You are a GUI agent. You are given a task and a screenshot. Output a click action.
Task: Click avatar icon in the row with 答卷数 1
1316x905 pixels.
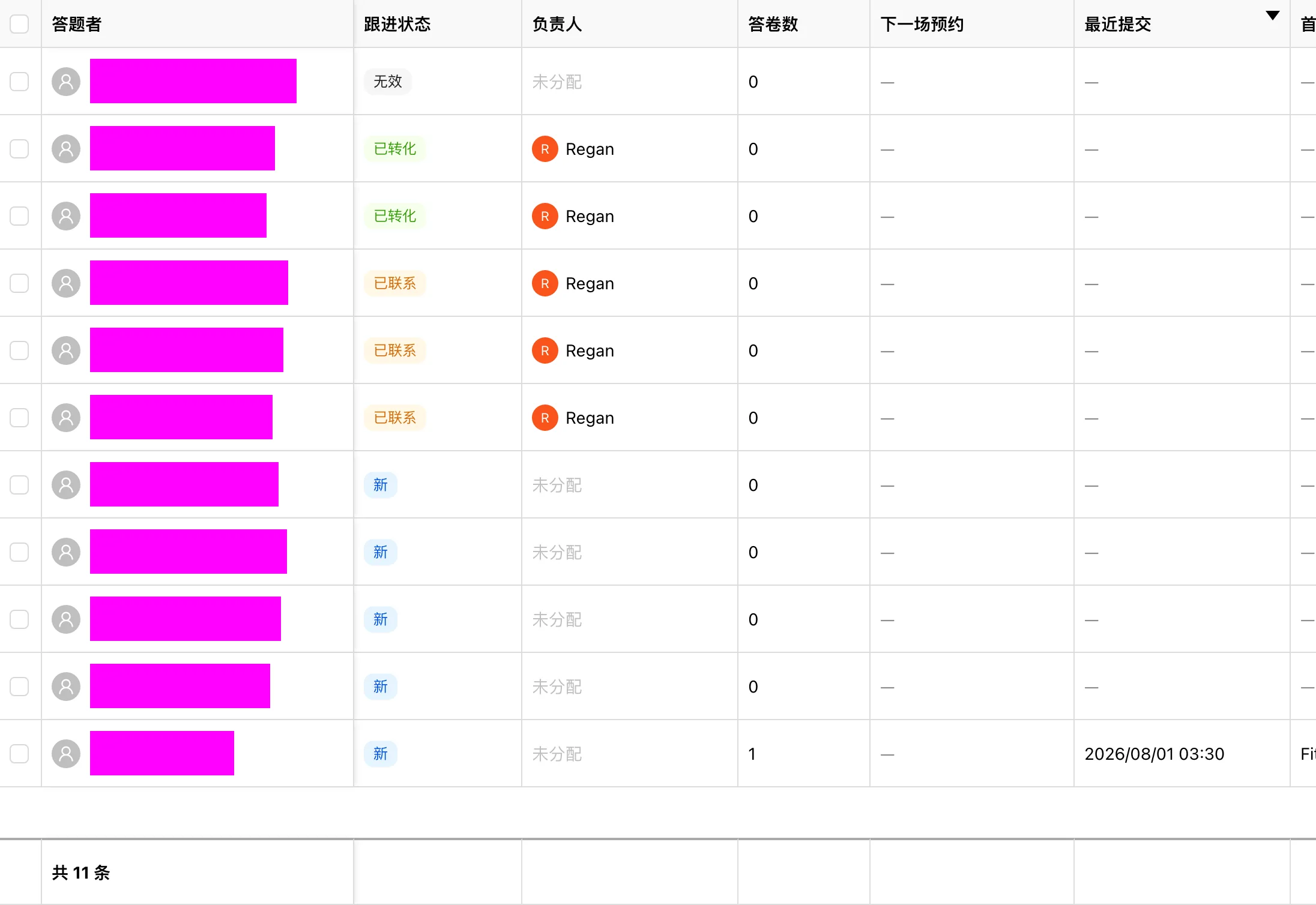[66, 754]
